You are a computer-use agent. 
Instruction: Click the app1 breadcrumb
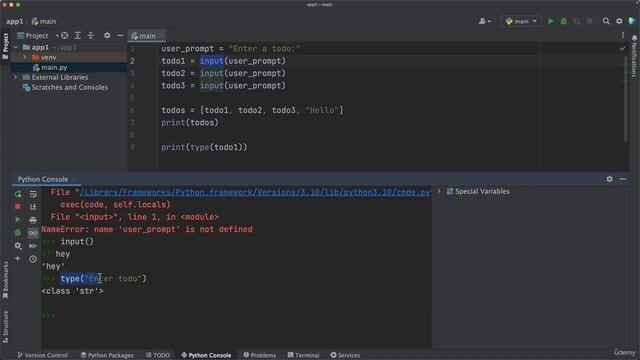[14, 21]
